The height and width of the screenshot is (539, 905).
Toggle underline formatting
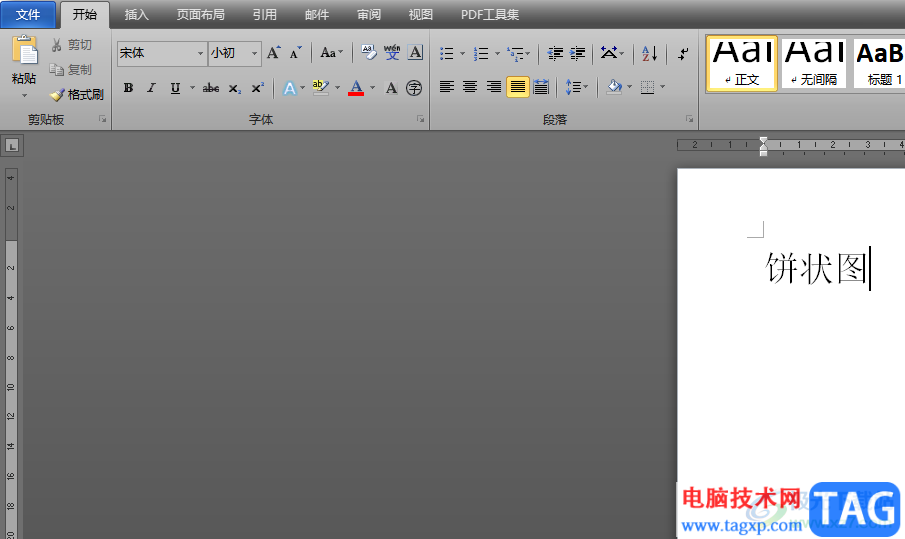tap(175, 88)
